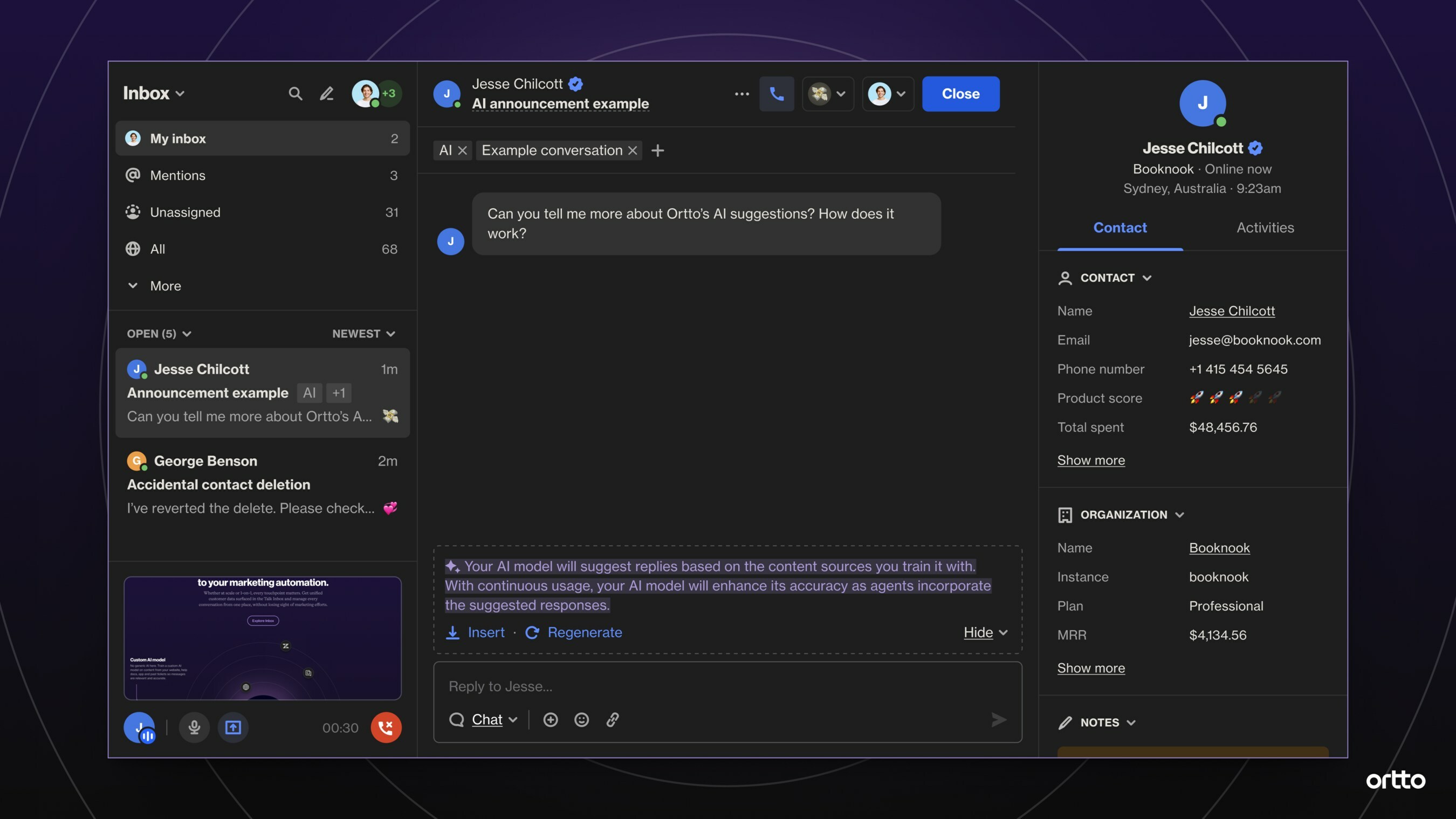The width and height of the screenshot is (1456, 819).
Task: Click the blue Close conversation button
Action: (x=960, y=94)
